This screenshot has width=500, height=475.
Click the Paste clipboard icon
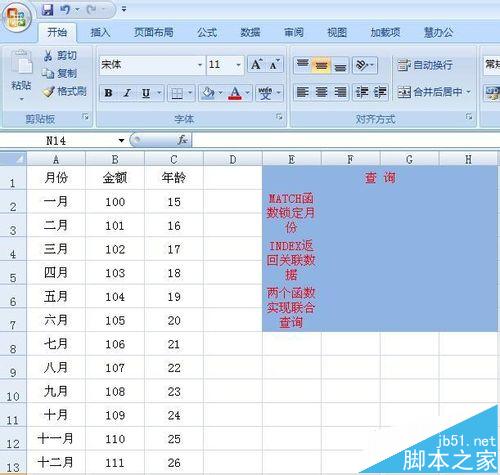21,62
